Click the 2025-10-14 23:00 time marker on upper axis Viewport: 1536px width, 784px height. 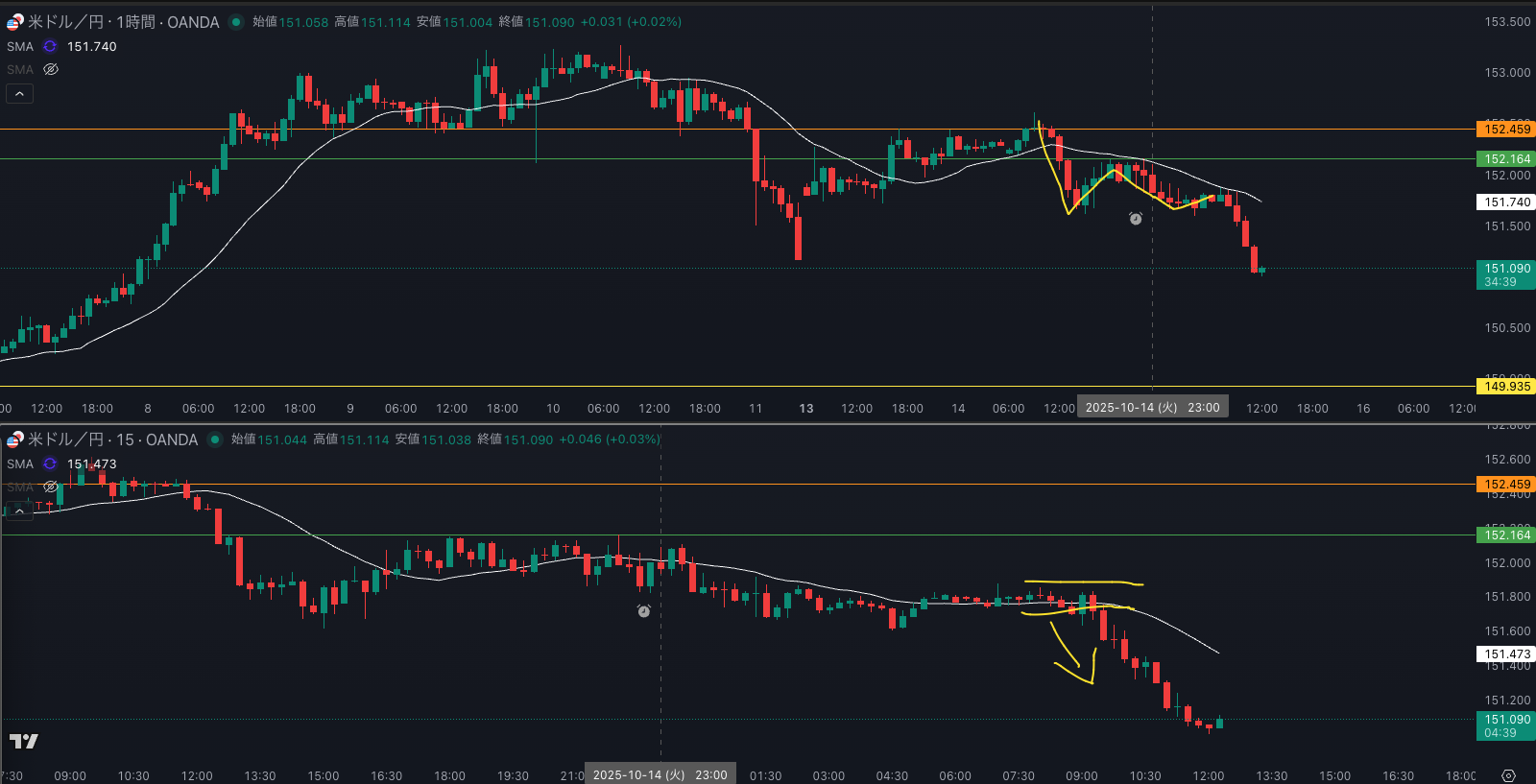click(1152, 408)
